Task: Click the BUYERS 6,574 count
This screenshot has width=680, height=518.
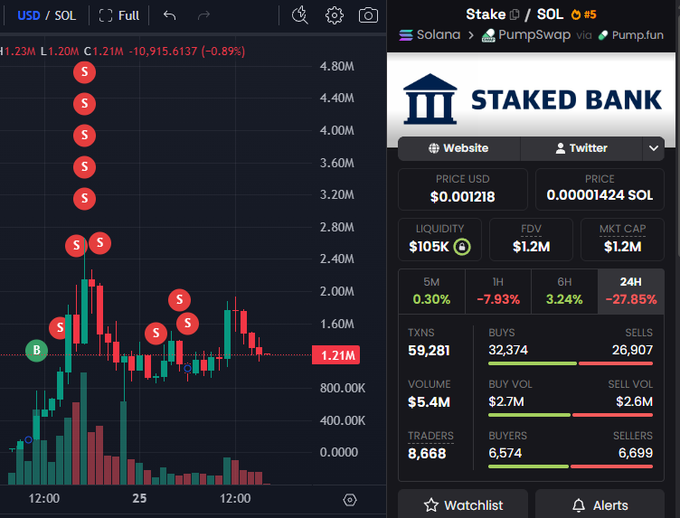Action: click(505, 453)
